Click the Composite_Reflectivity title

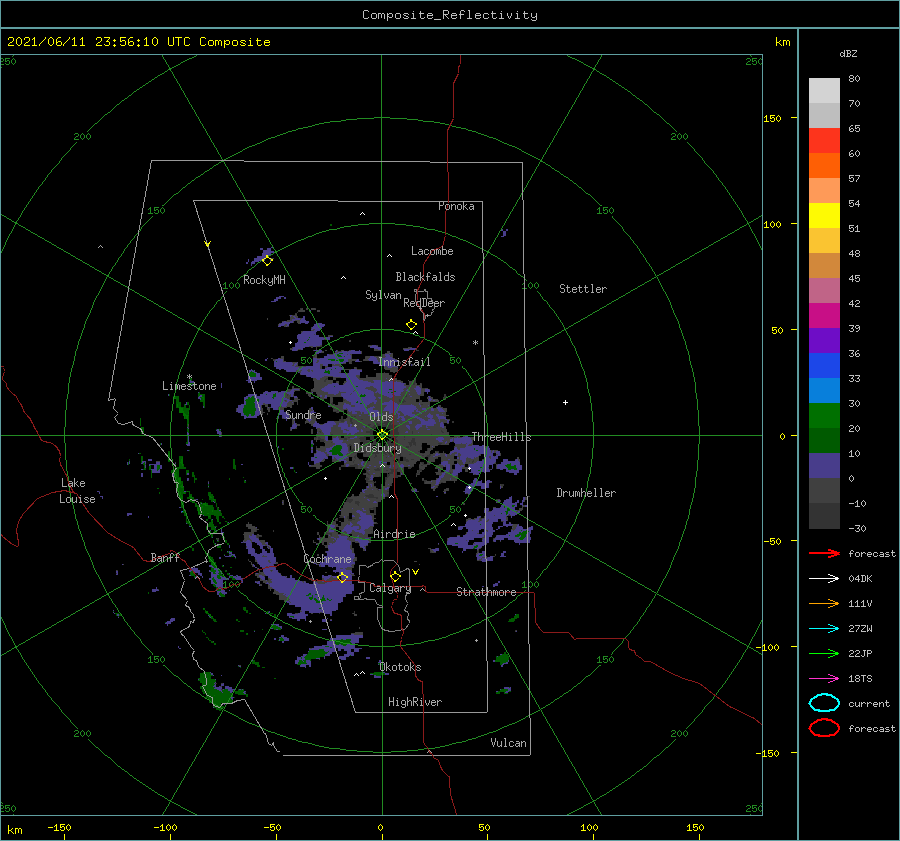click(450, 15)
